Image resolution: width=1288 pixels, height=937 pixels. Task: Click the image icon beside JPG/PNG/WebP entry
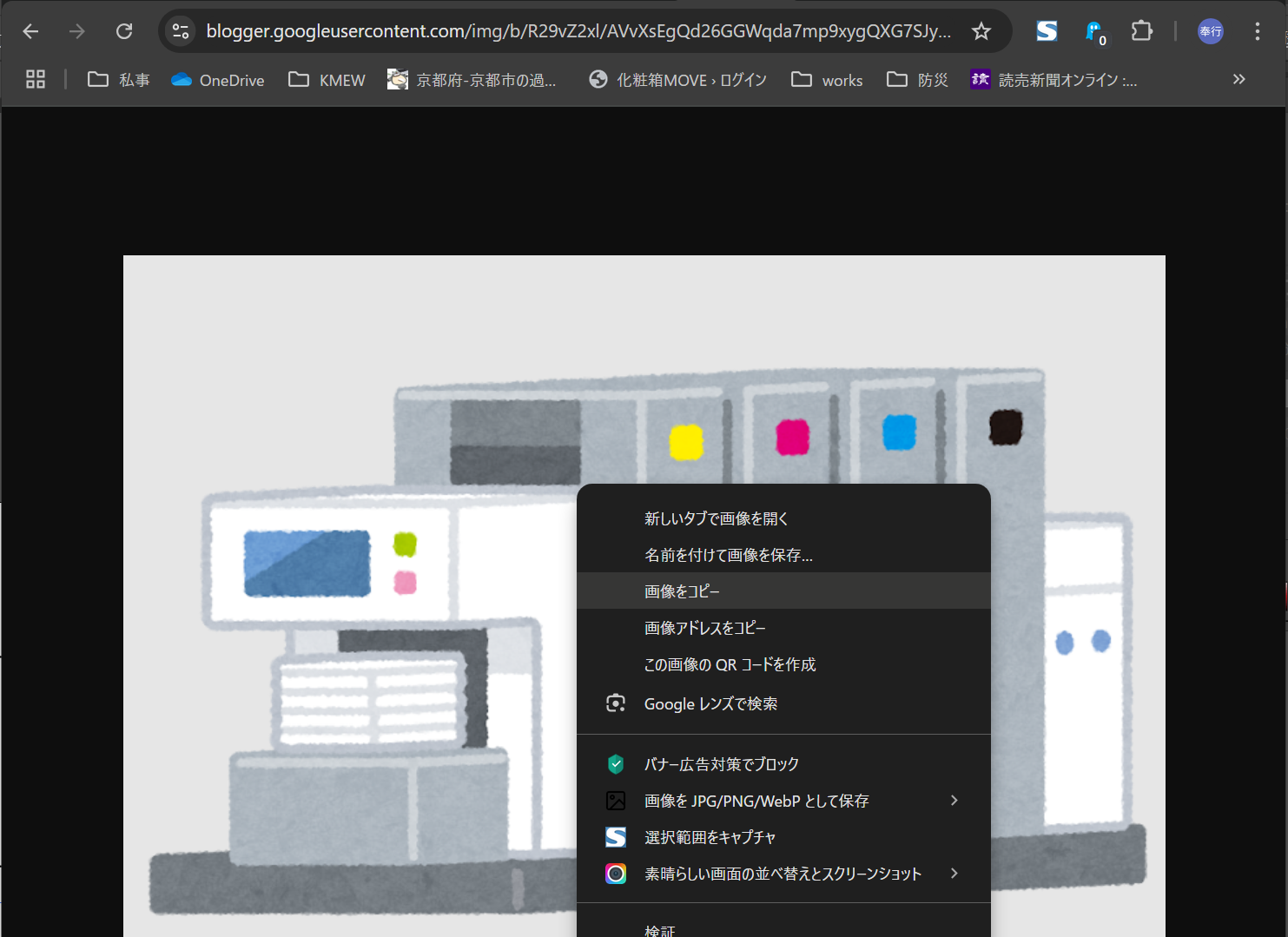click(x=616, y=801)
